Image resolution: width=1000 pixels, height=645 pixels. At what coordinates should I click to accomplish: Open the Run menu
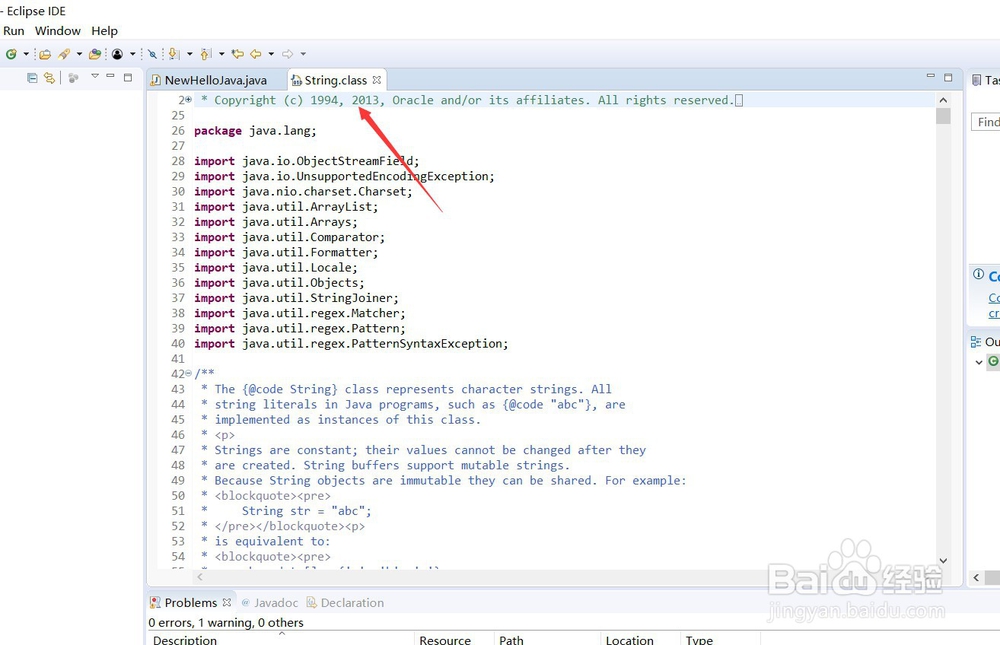pos(13,31)
